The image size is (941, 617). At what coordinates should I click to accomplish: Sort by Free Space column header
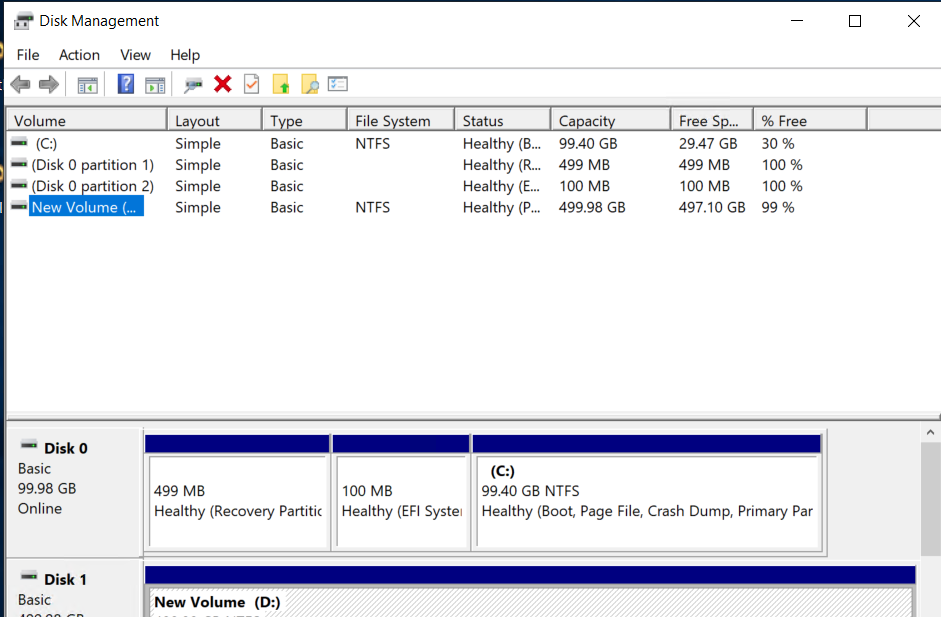point(712,121)
